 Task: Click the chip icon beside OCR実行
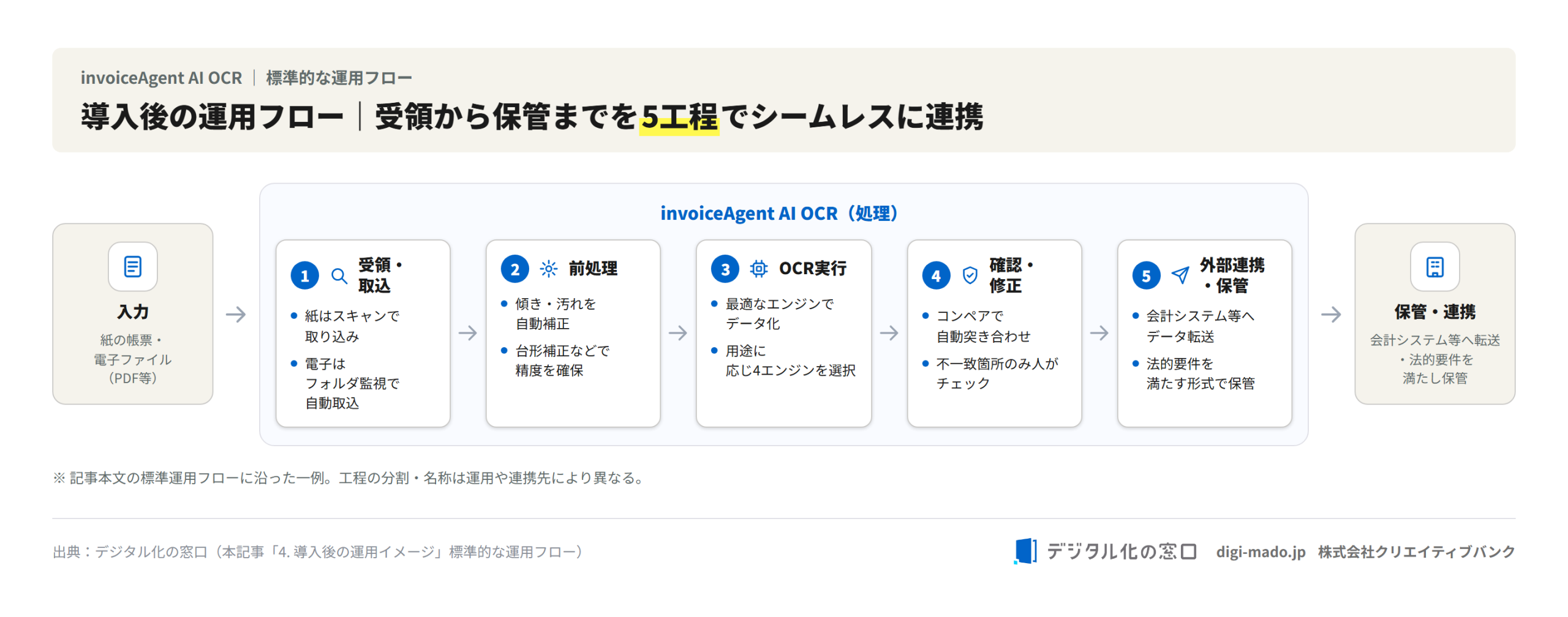coord(759,269)
